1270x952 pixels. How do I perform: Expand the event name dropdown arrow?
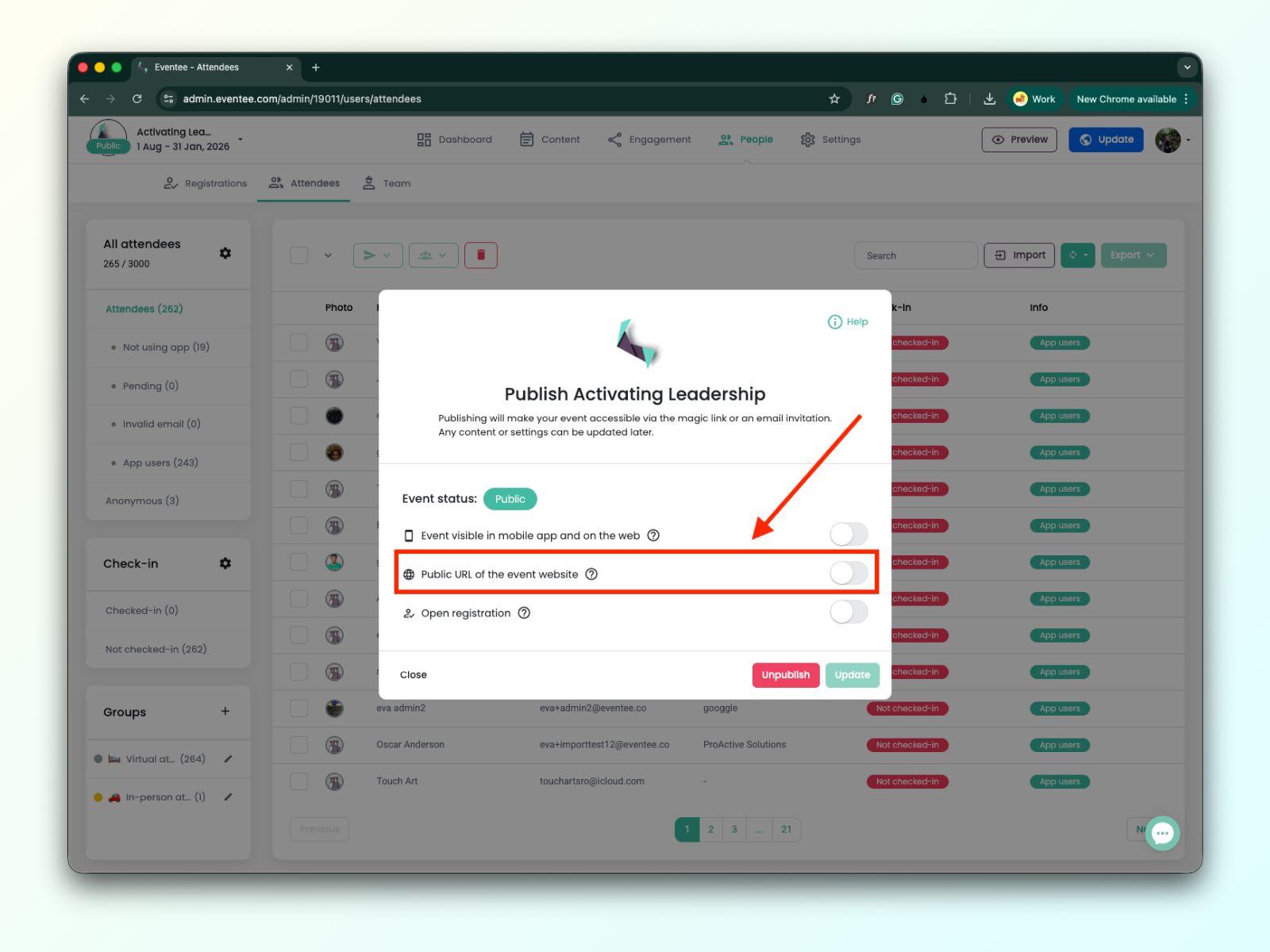click(x=240, y=140)
